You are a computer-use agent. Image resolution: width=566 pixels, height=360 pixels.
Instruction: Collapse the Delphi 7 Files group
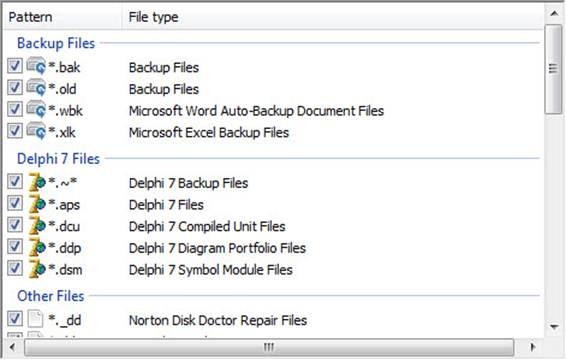pos(58,159)
